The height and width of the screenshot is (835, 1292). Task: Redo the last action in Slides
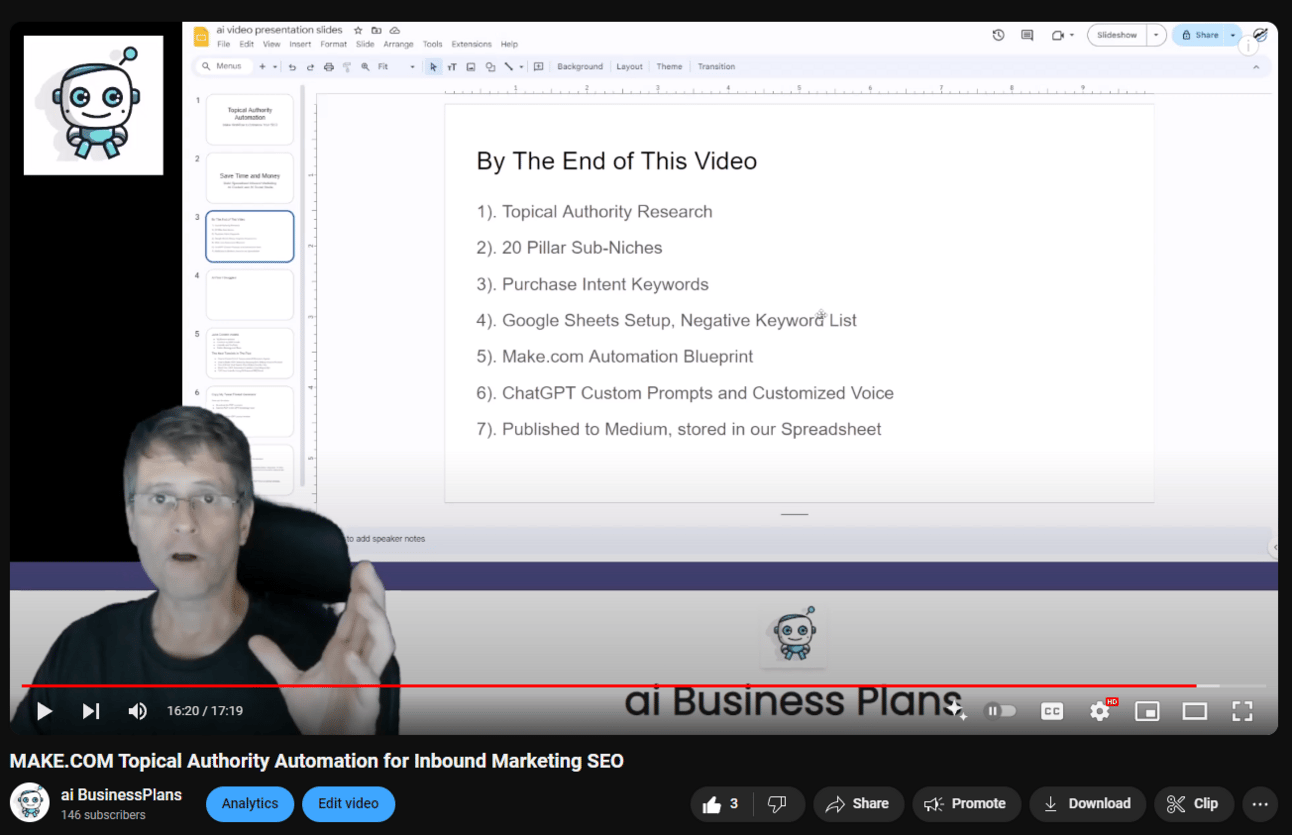[310, 67]
